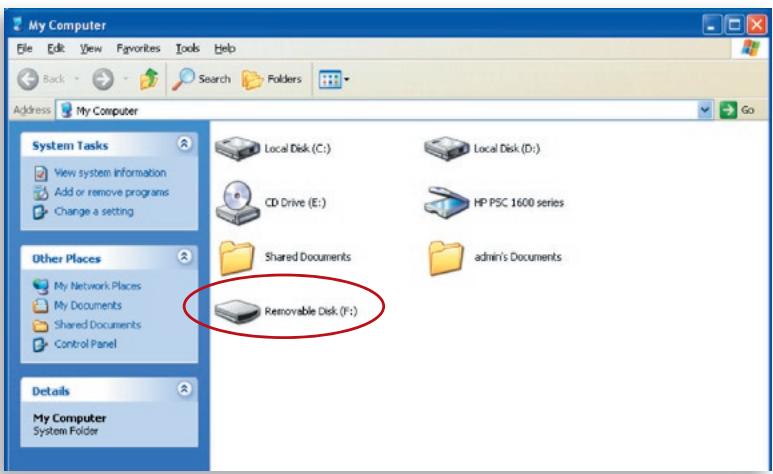Click the My Network Places icon
Screen dimensions: 773x474
(x=40, y=286)
